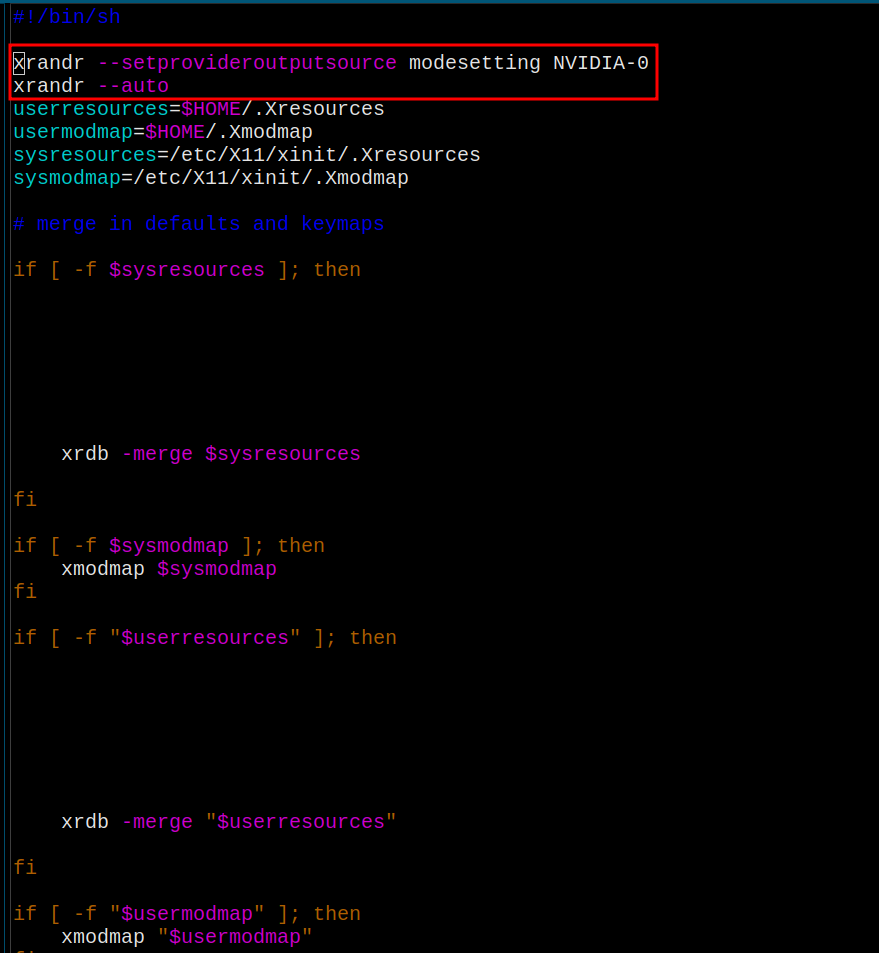This screenshot has height=953, width=879.
Task: Click the if -f "$usermodmap" condition line
Action: (x=186, y=914)
